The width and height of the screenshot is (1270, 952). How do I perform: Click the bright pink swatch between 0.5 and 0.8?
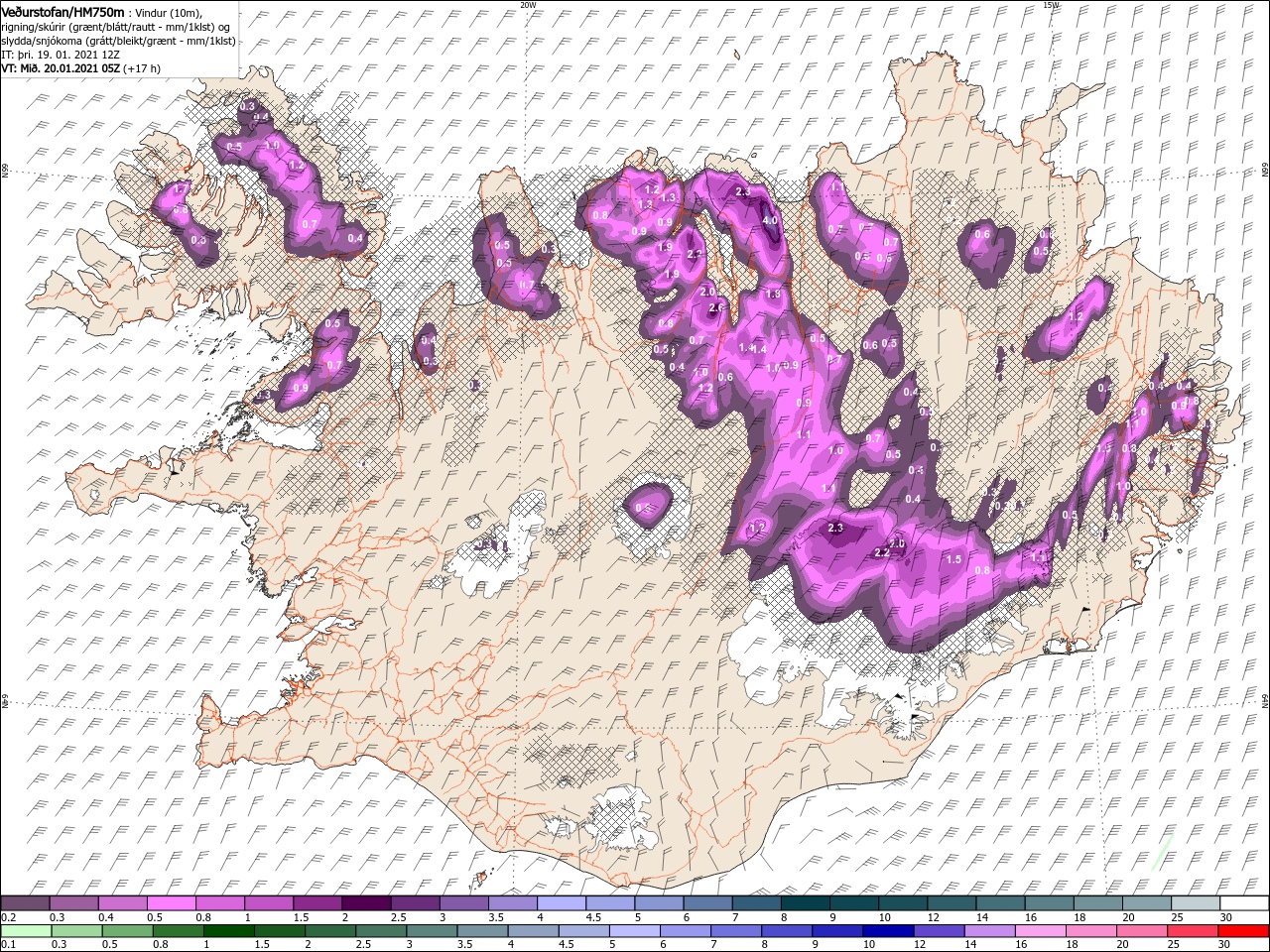point(171,903)
